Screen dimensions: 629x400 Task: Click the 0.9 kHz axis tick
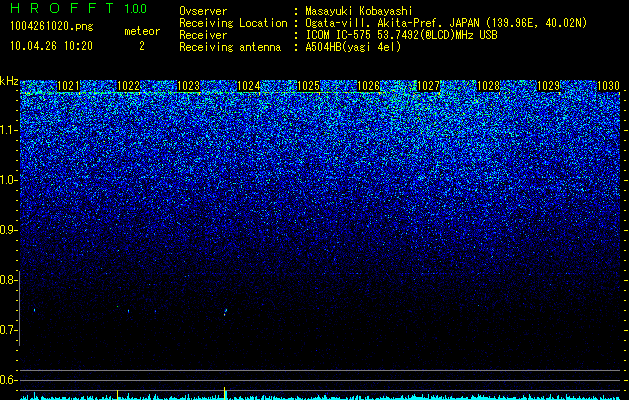tap(9, 230)
